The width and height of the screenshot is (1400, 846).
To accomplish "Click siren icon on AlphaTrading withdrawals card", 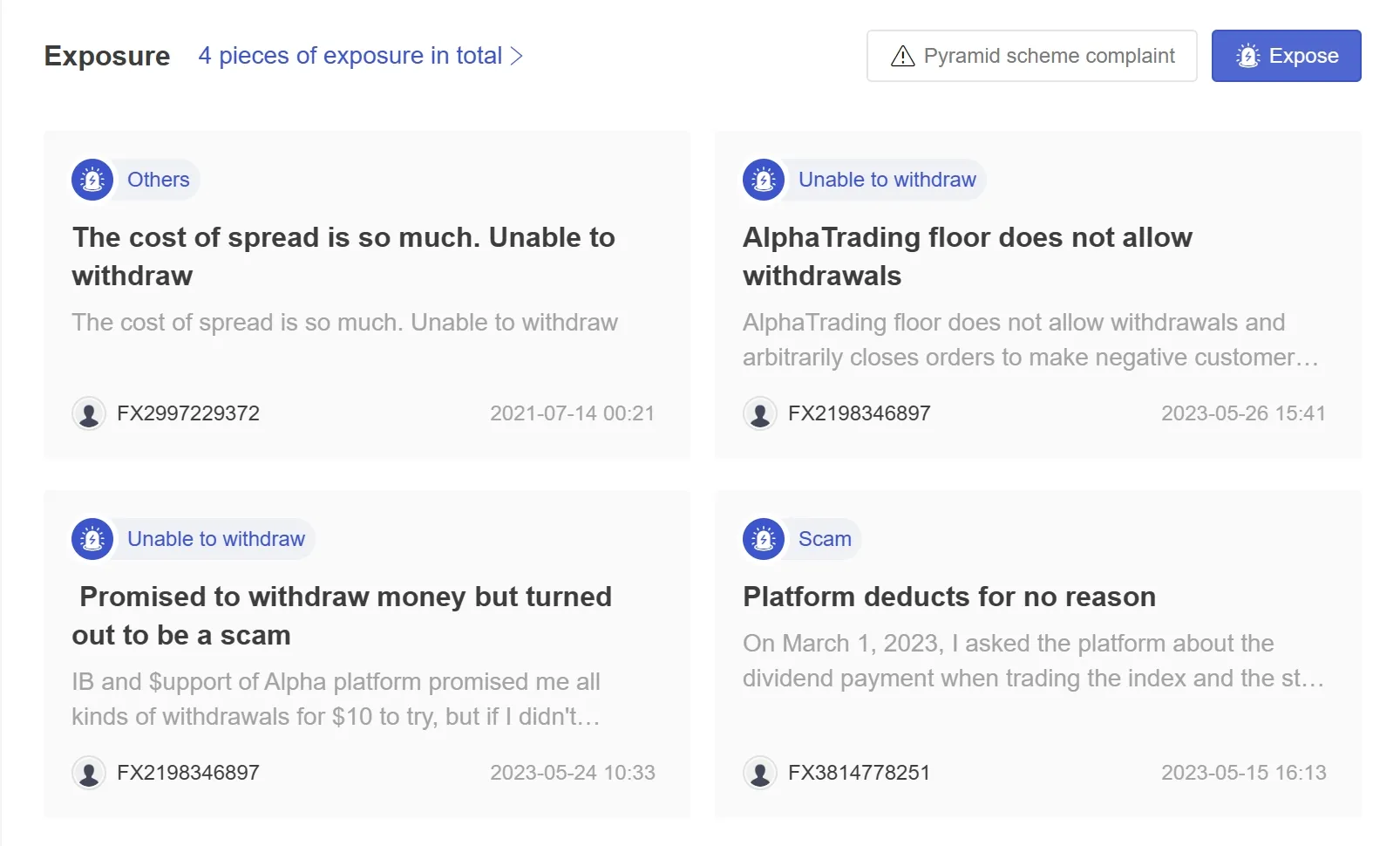I will click(764, 180).
